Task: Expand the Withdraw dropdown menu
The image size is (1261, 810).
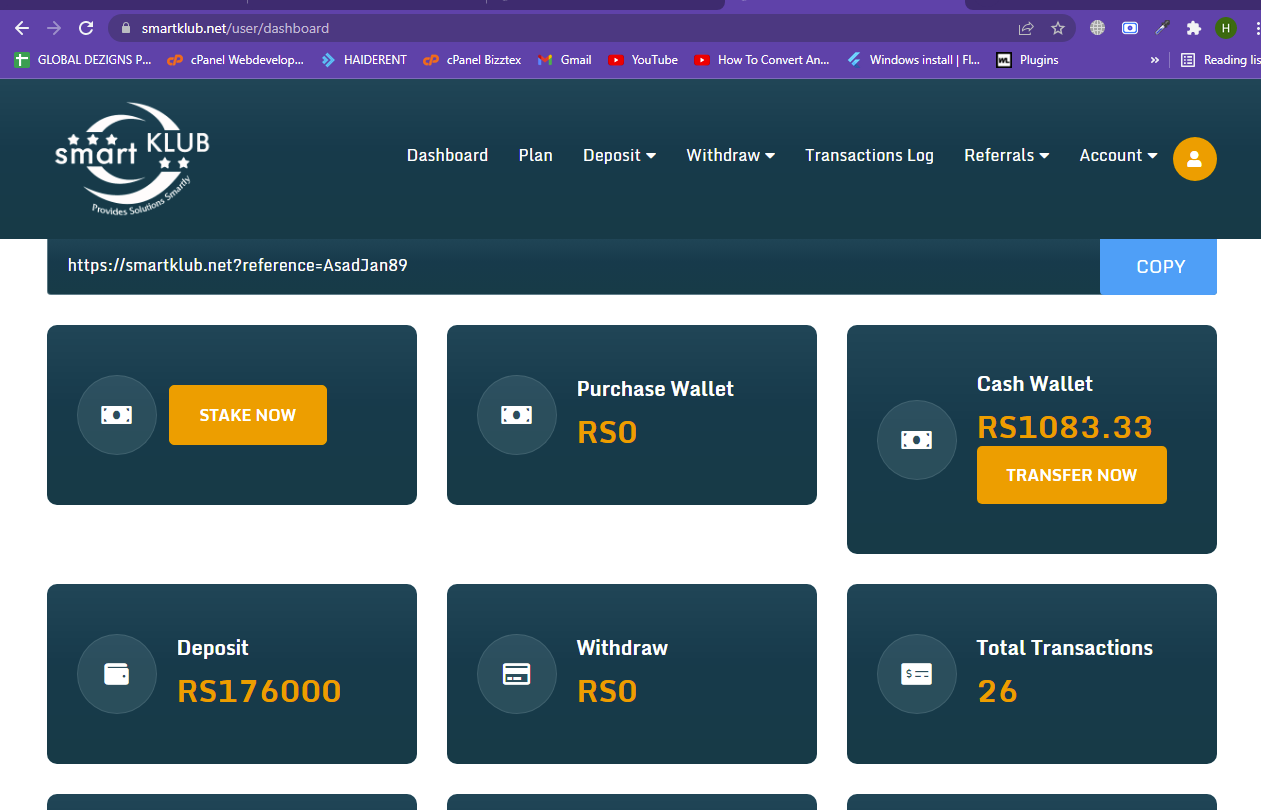Action: (730, 155)
